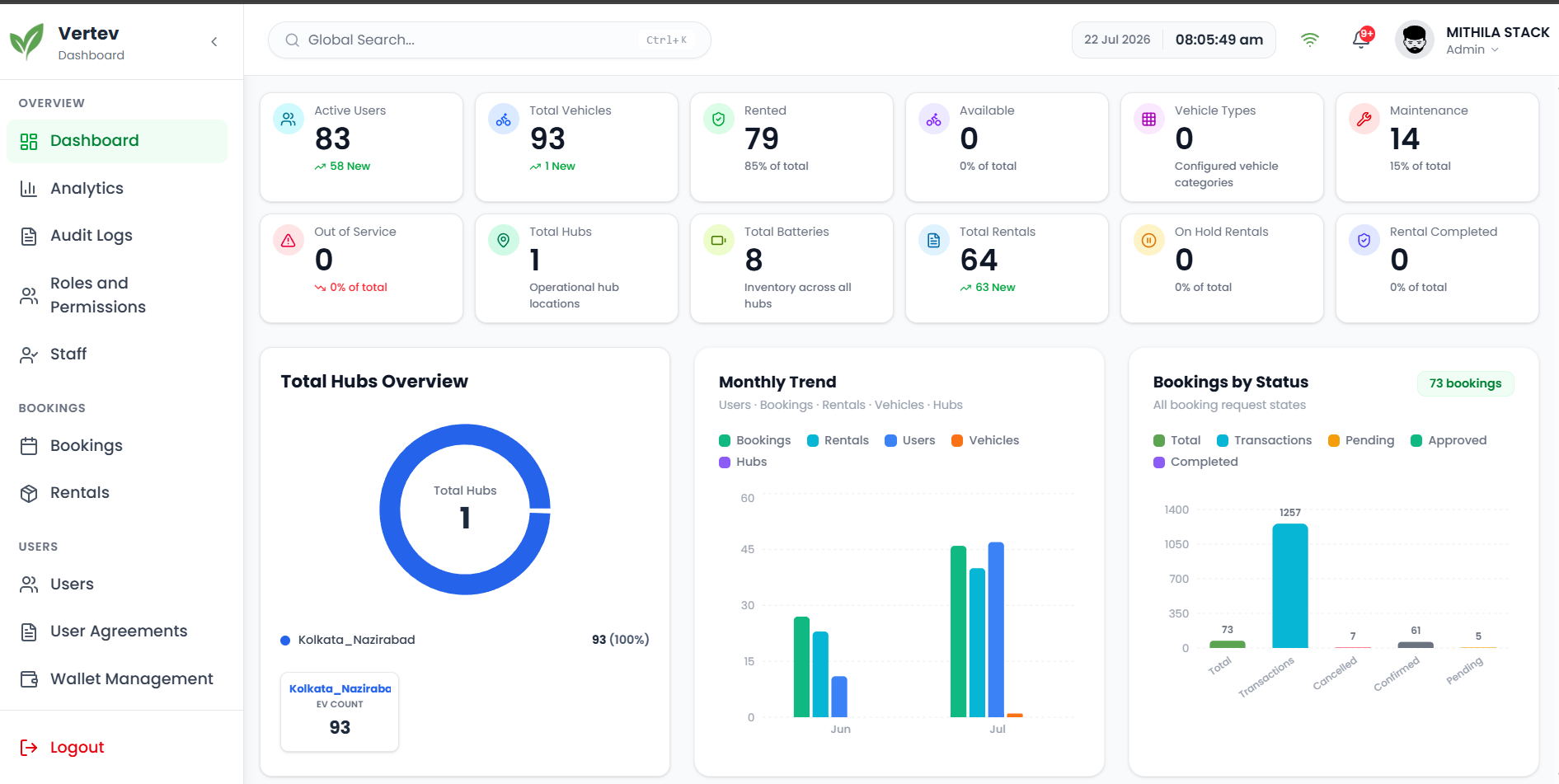Image resolution: width=1559 pixels, height=784 pixels.
Task: Click the Wallet Management wallet icon
Action: click(29, 679)
